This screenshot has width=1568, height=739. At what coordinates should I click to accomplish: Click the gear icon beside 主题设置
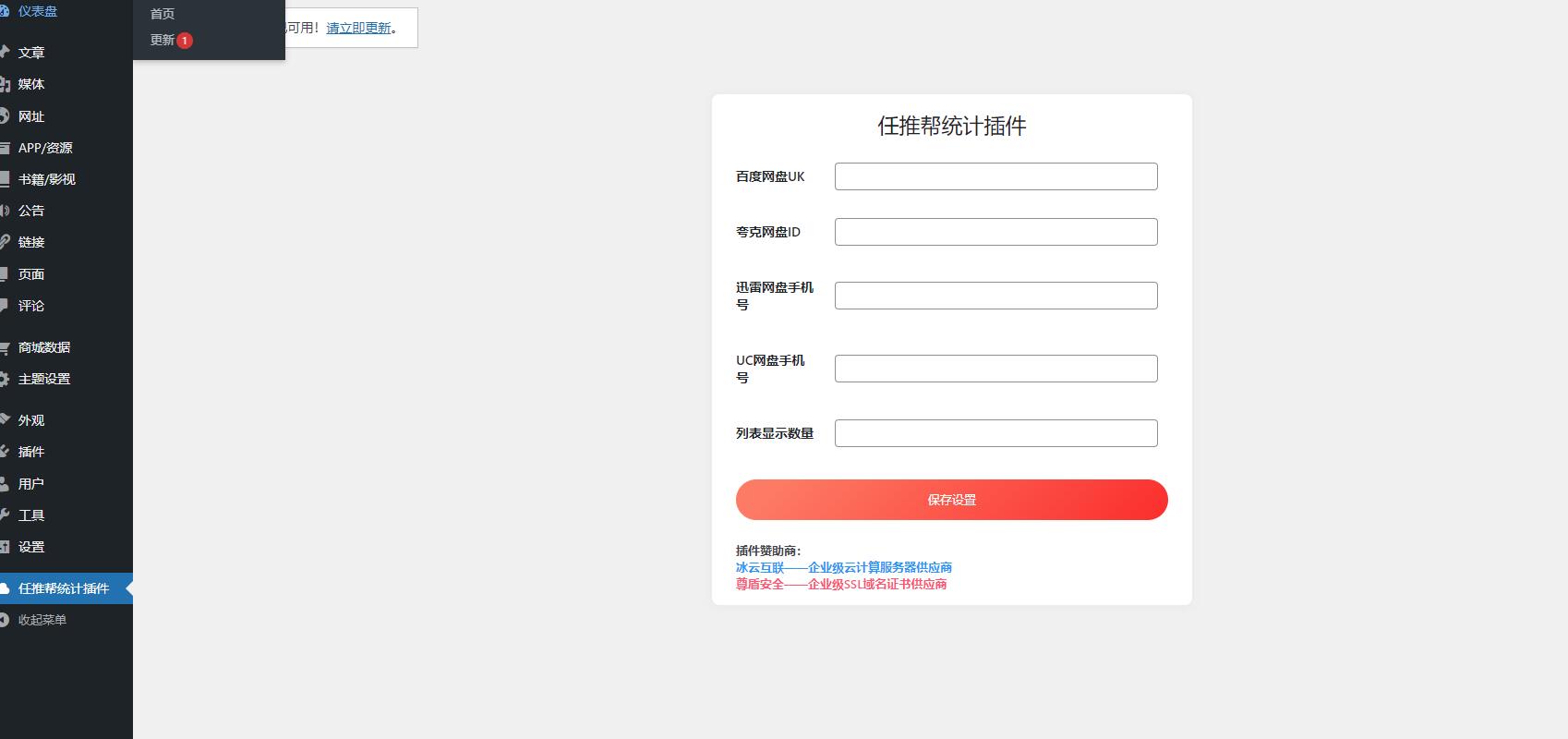5,379
